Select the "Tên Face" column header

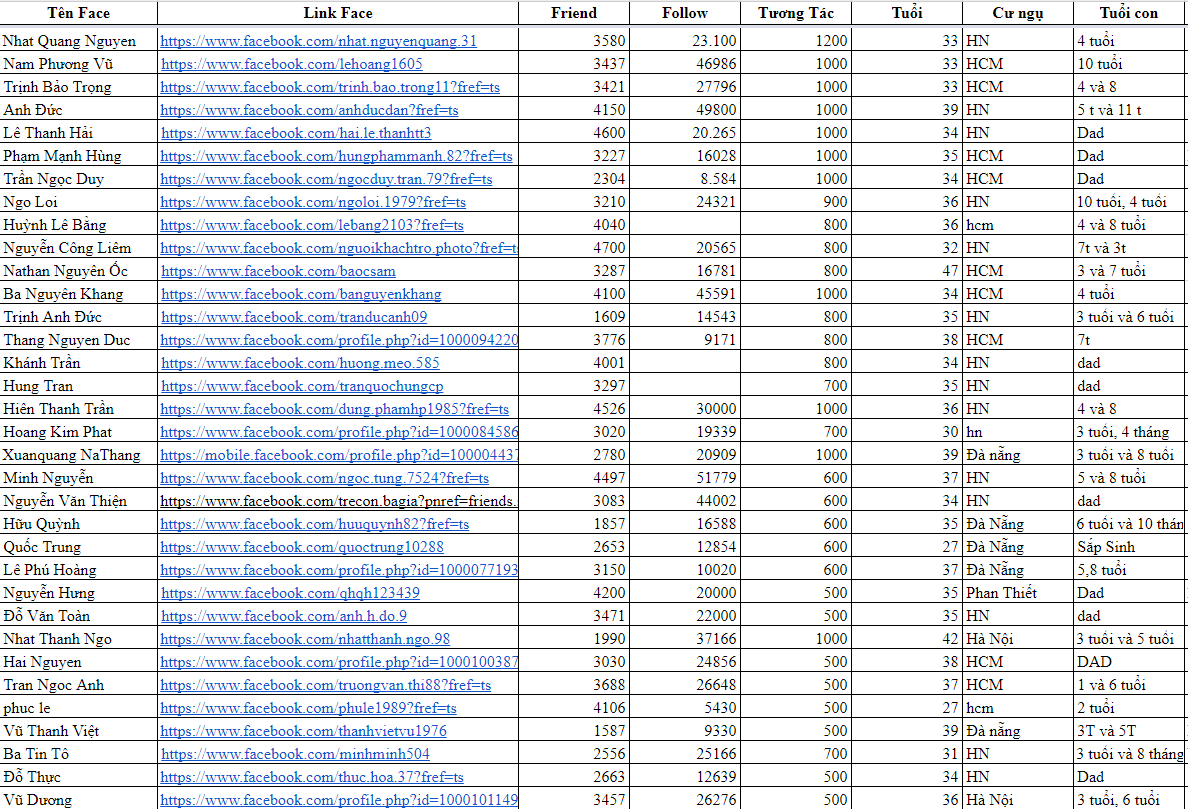[78, 13]
